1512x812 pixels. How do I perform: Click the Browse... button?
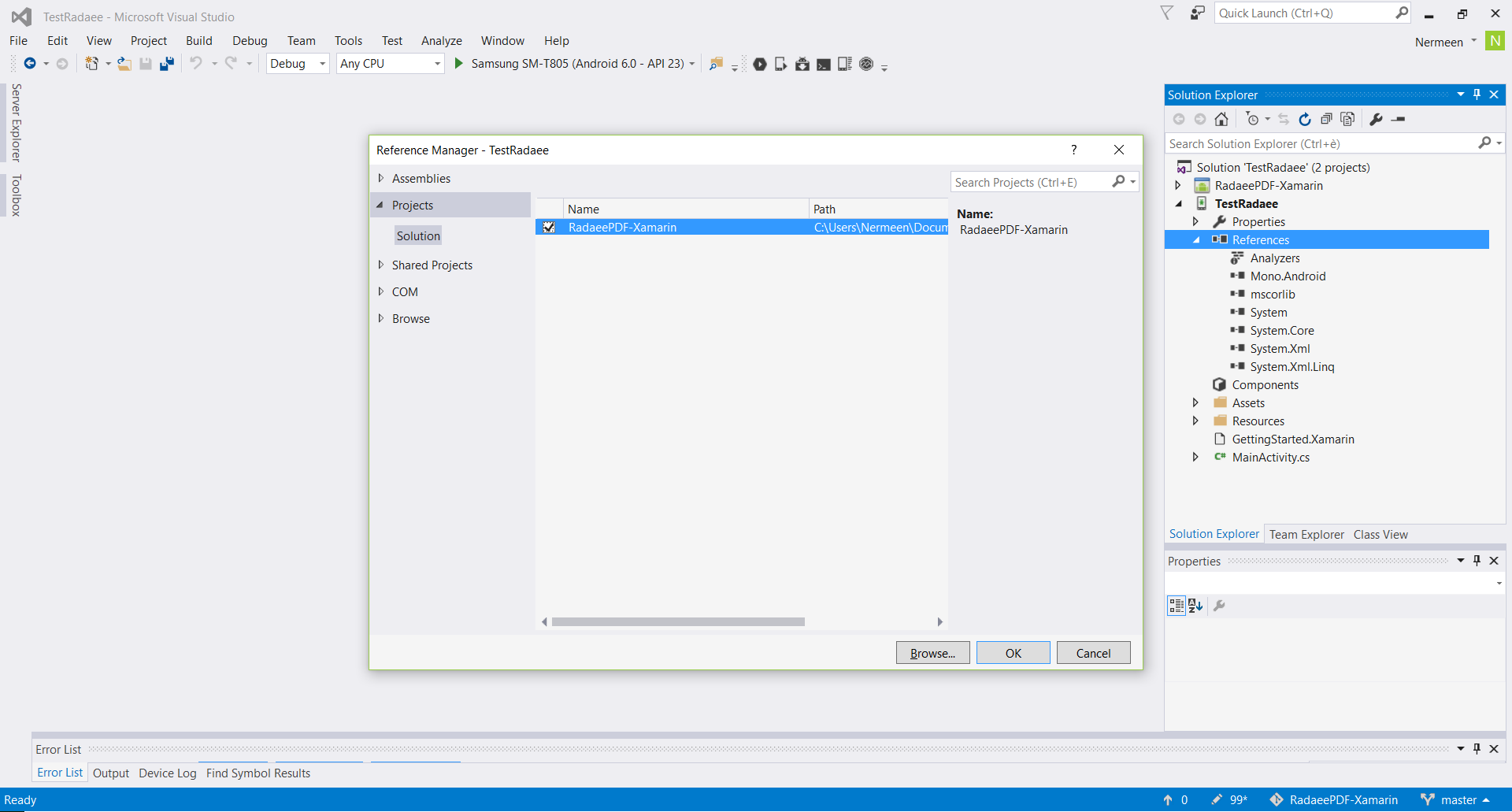[x=932, y=653]
